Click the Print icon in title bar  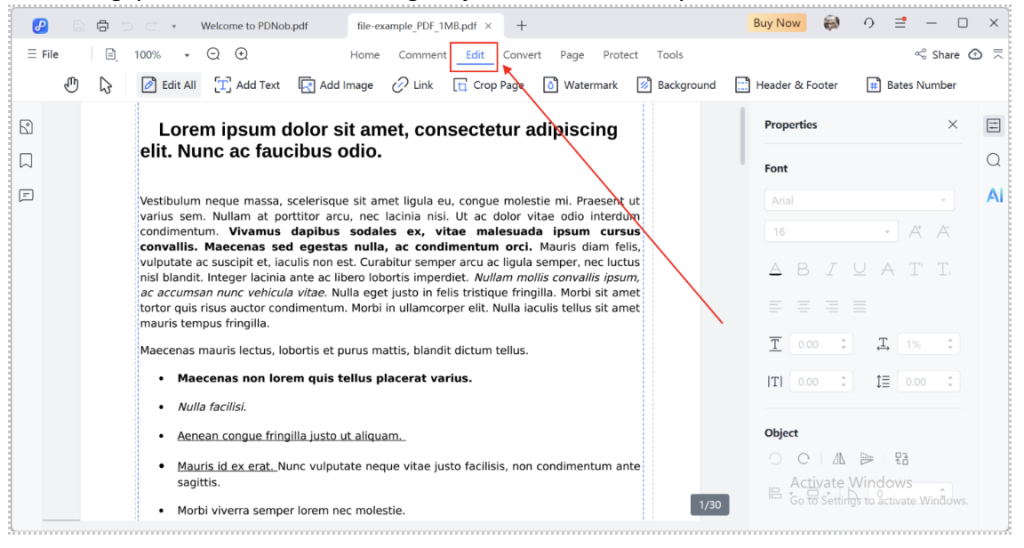[103, 24]
